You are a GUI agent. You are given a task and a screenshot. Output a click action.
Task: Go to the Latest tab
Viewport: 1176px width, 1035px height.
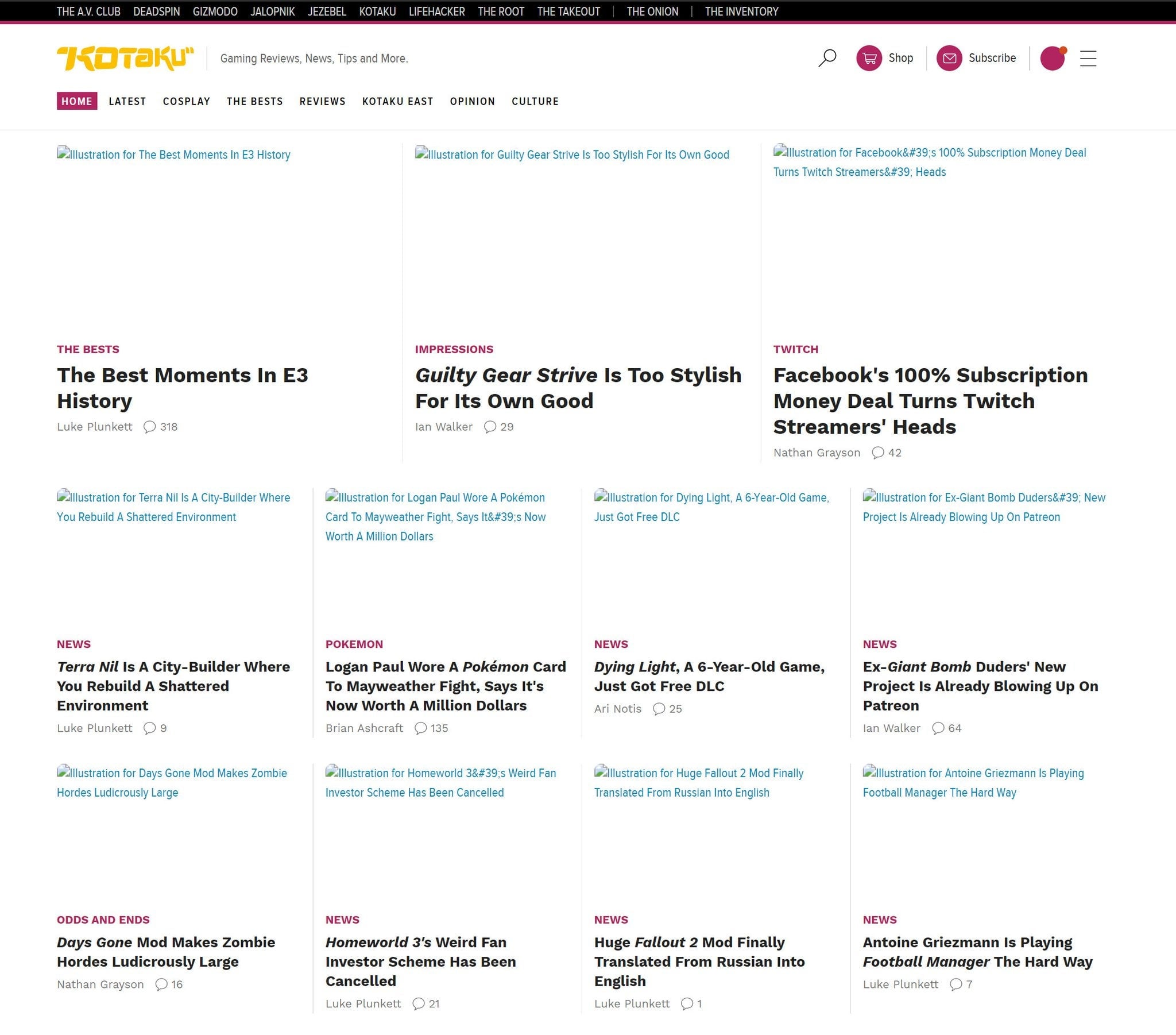(127, 101)
